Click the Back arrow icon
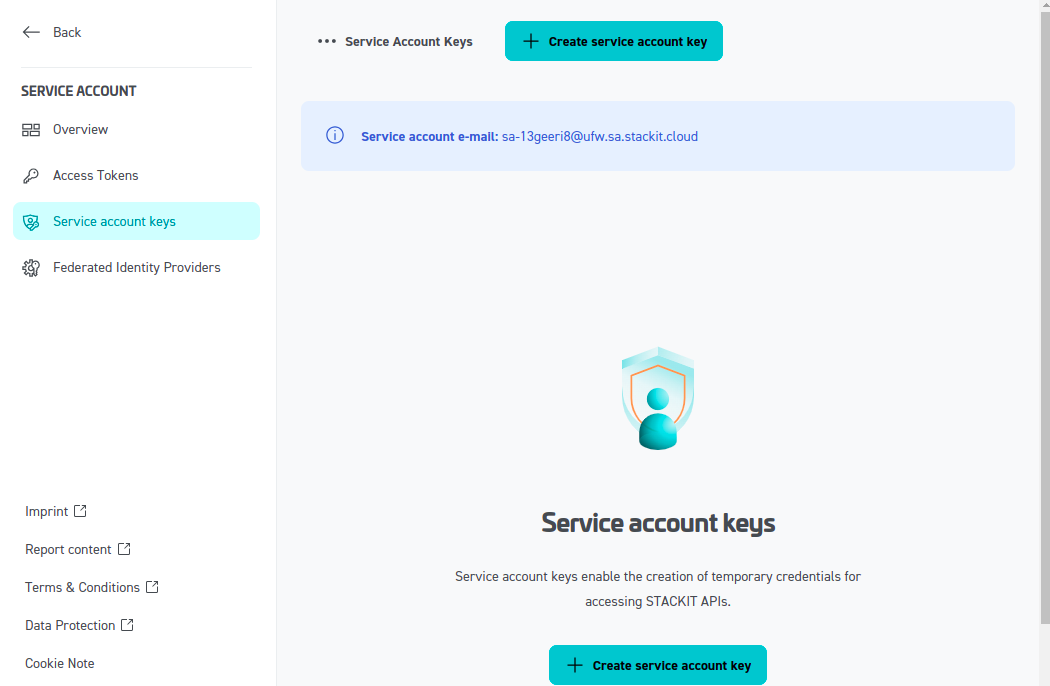The height and width of the screenshot is (686, 1050). click(x=31, y=32)
